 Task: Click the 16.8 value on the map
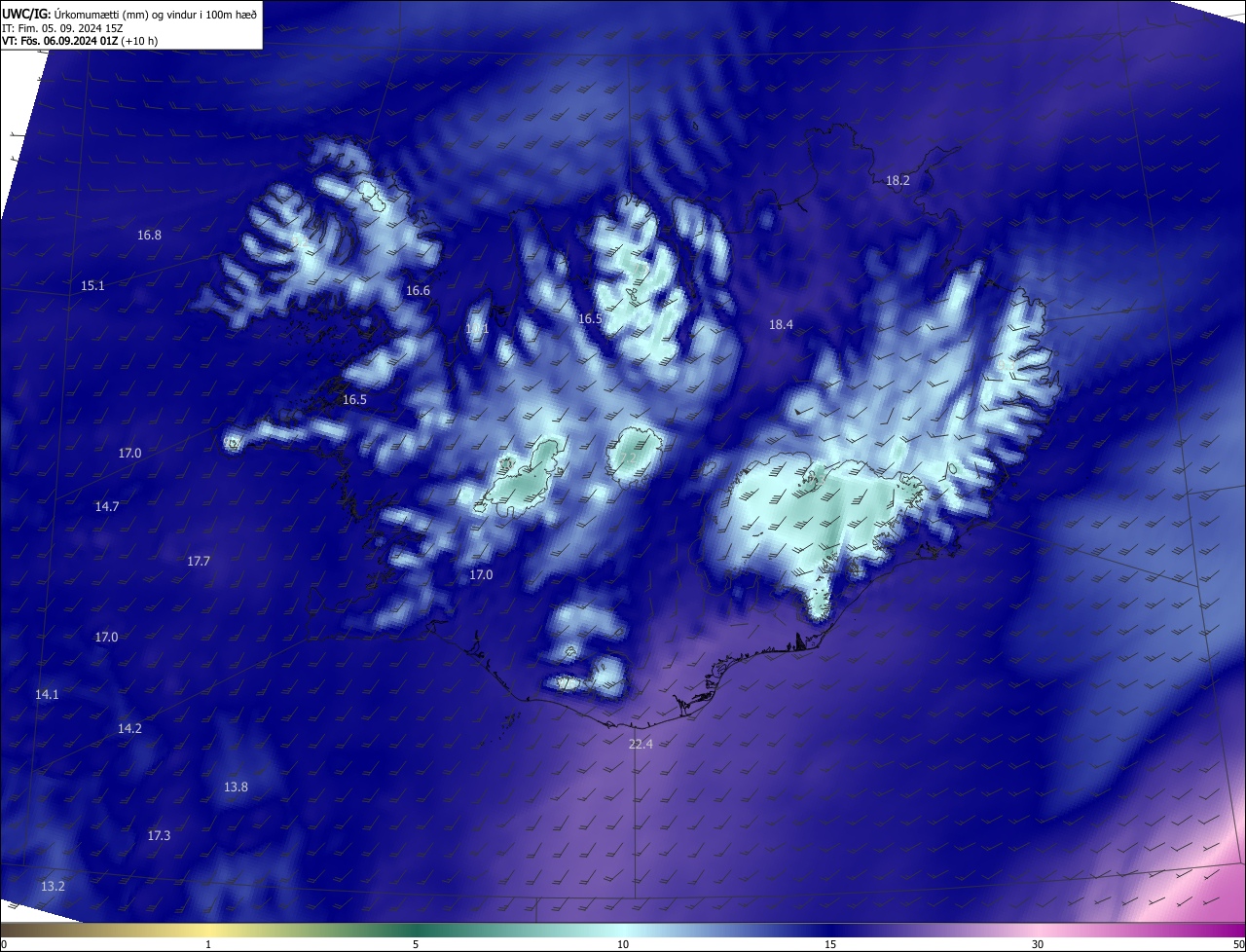click(x=149, y=236)
